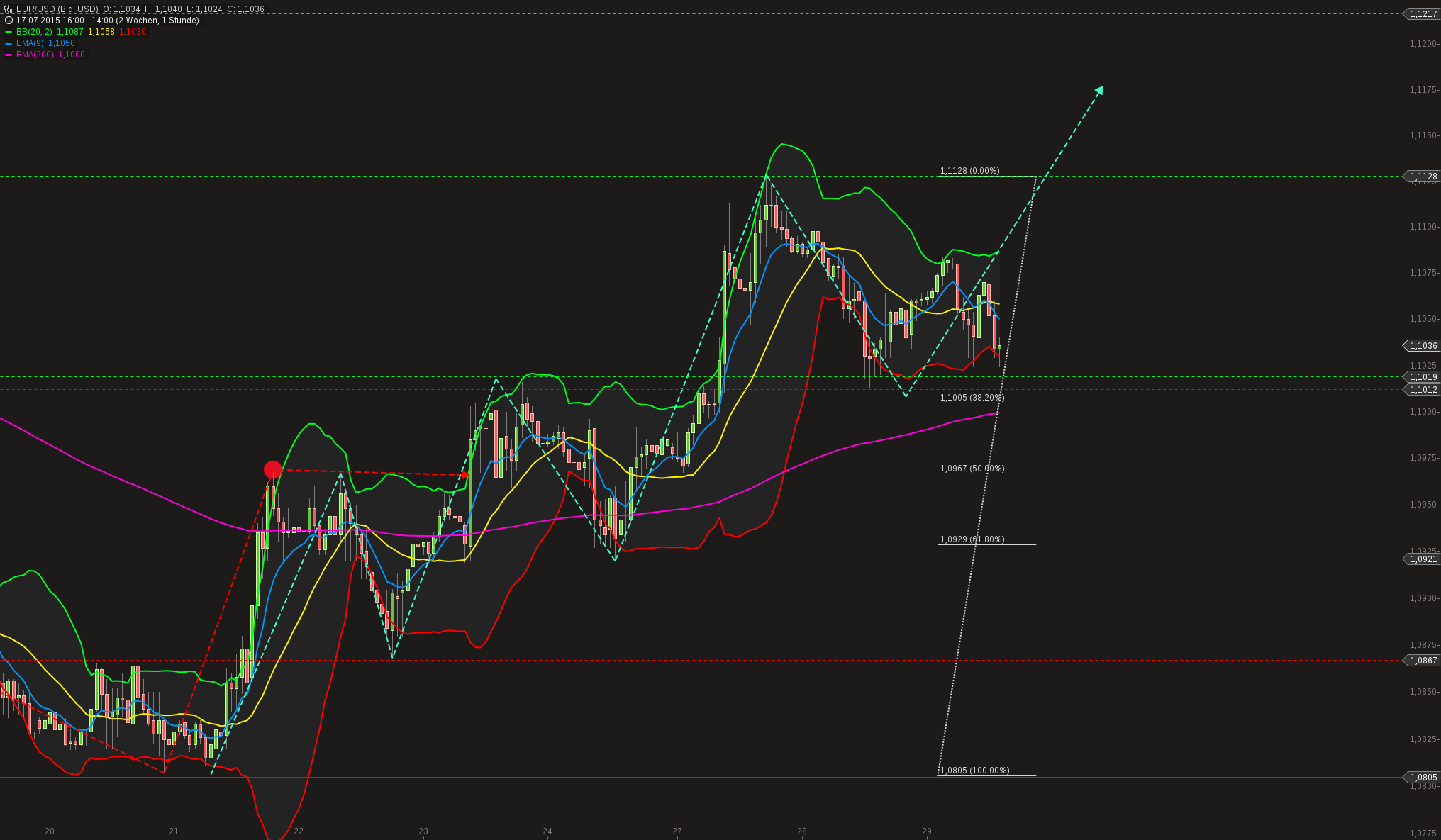Screen dimensions: 1441x840
Task: Click the green upper band value 1,1087
Action: point(69,32)
